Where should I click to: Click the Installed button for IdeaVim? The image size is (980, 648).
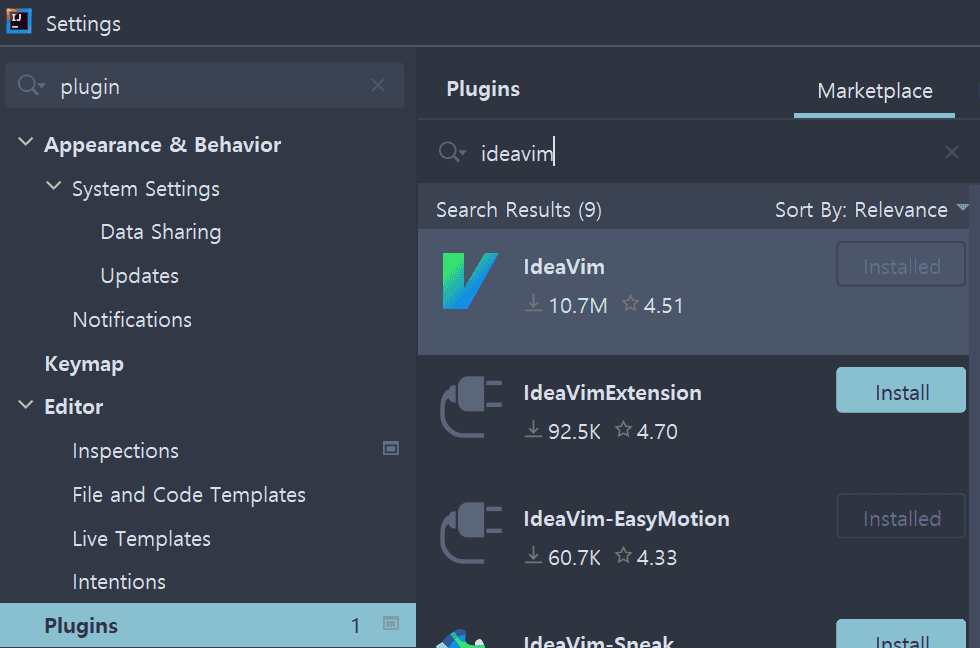tap(901, 264)
